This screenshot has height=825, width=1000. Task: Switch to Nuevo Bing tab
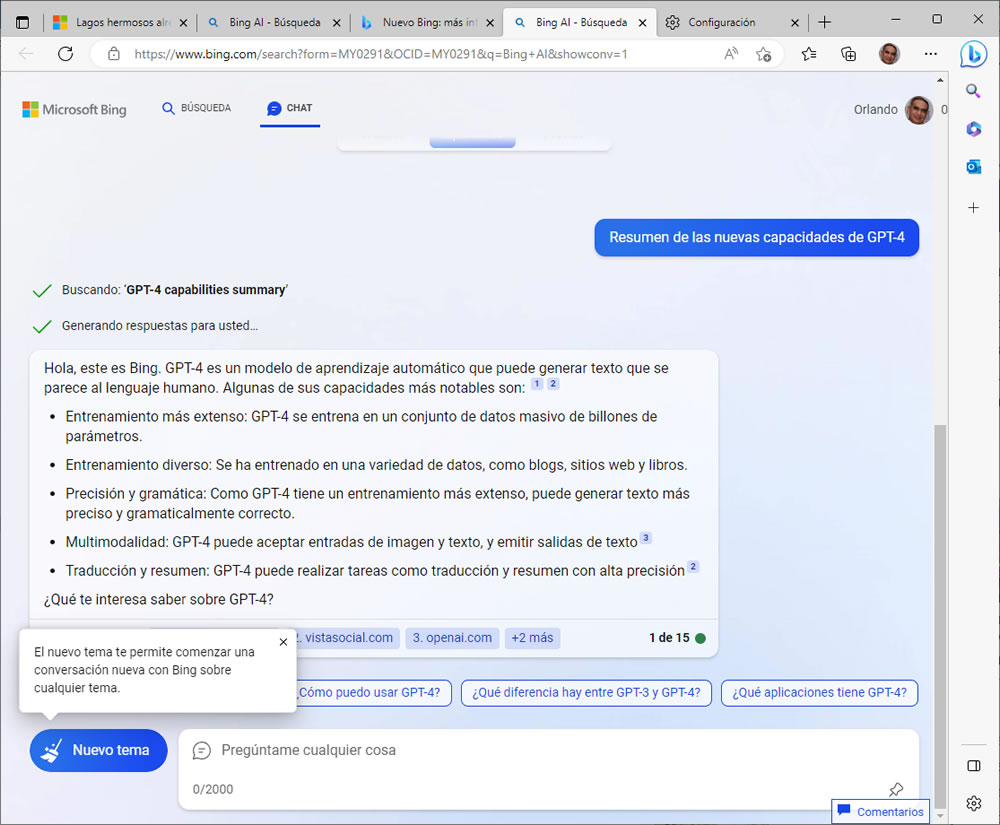[429, 22]
